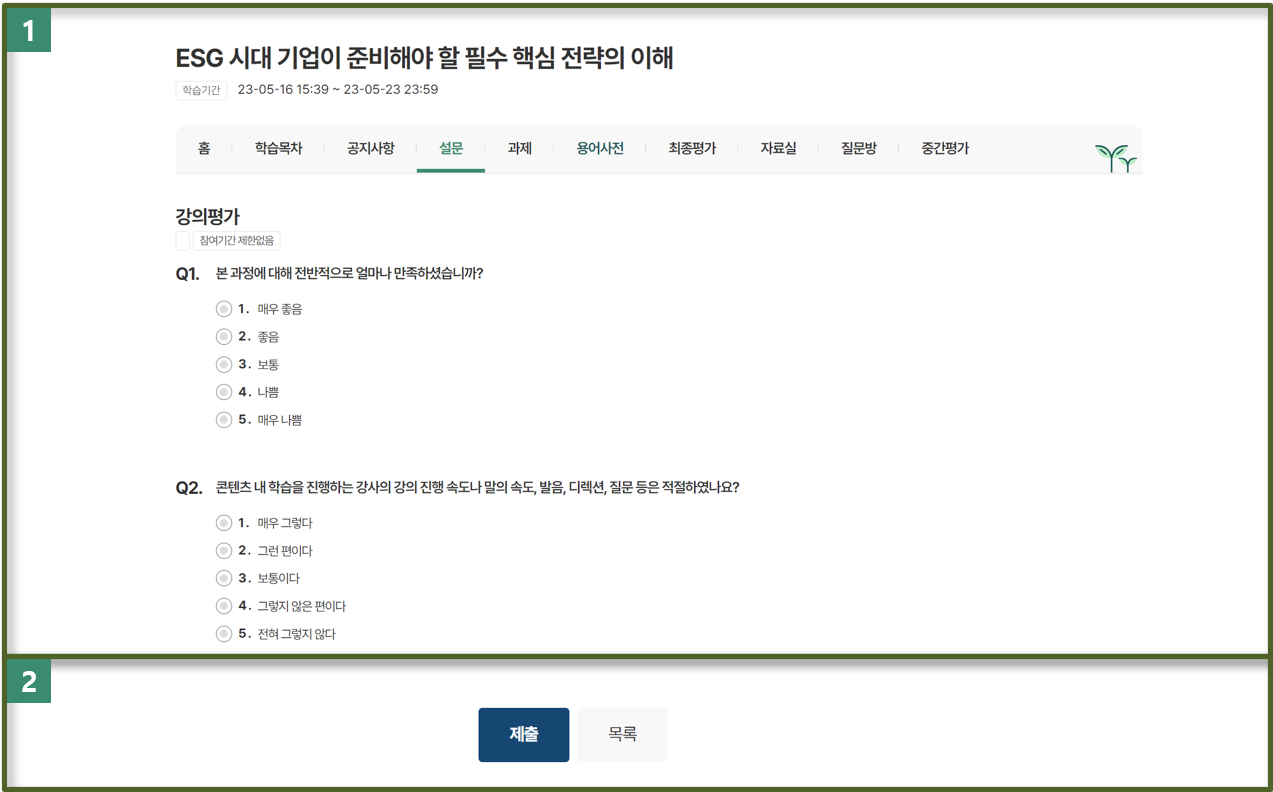Select '매우 좋음' radio for Q1
This screenshot has width=1273, height=792.
224,309
